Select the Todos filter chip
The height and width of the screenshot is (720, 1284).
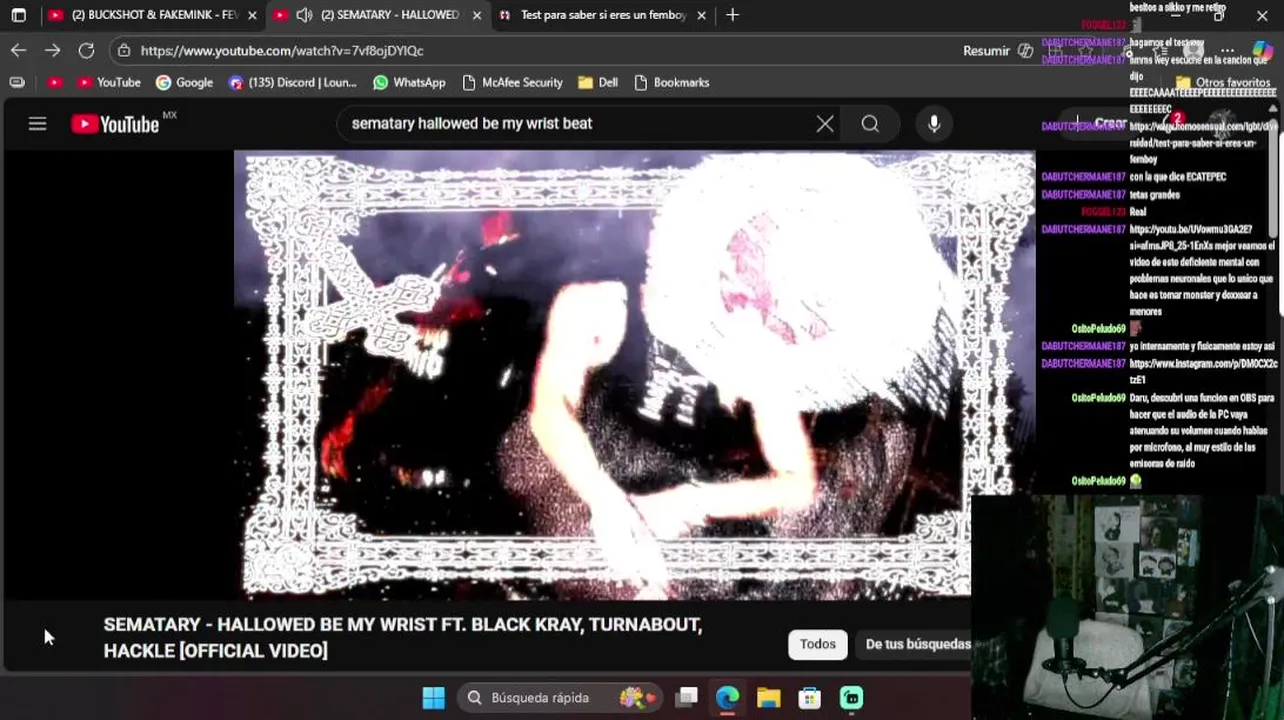click(817, 644)
